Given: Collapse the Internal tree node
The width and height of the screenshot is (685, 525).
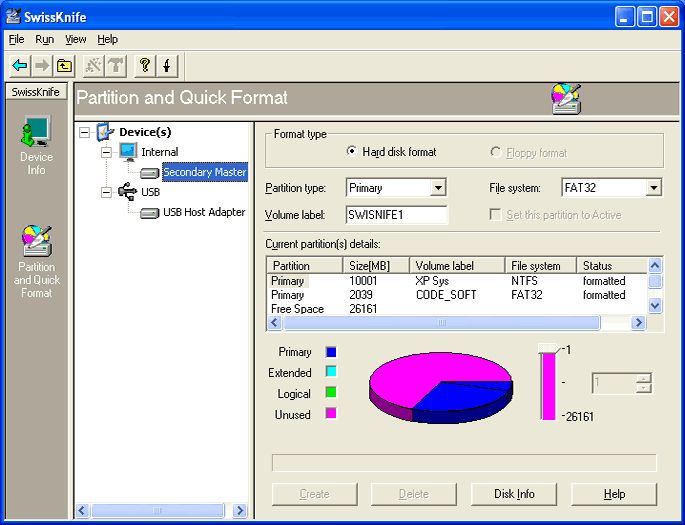Looking at the screenshot, I should (106, 152).
